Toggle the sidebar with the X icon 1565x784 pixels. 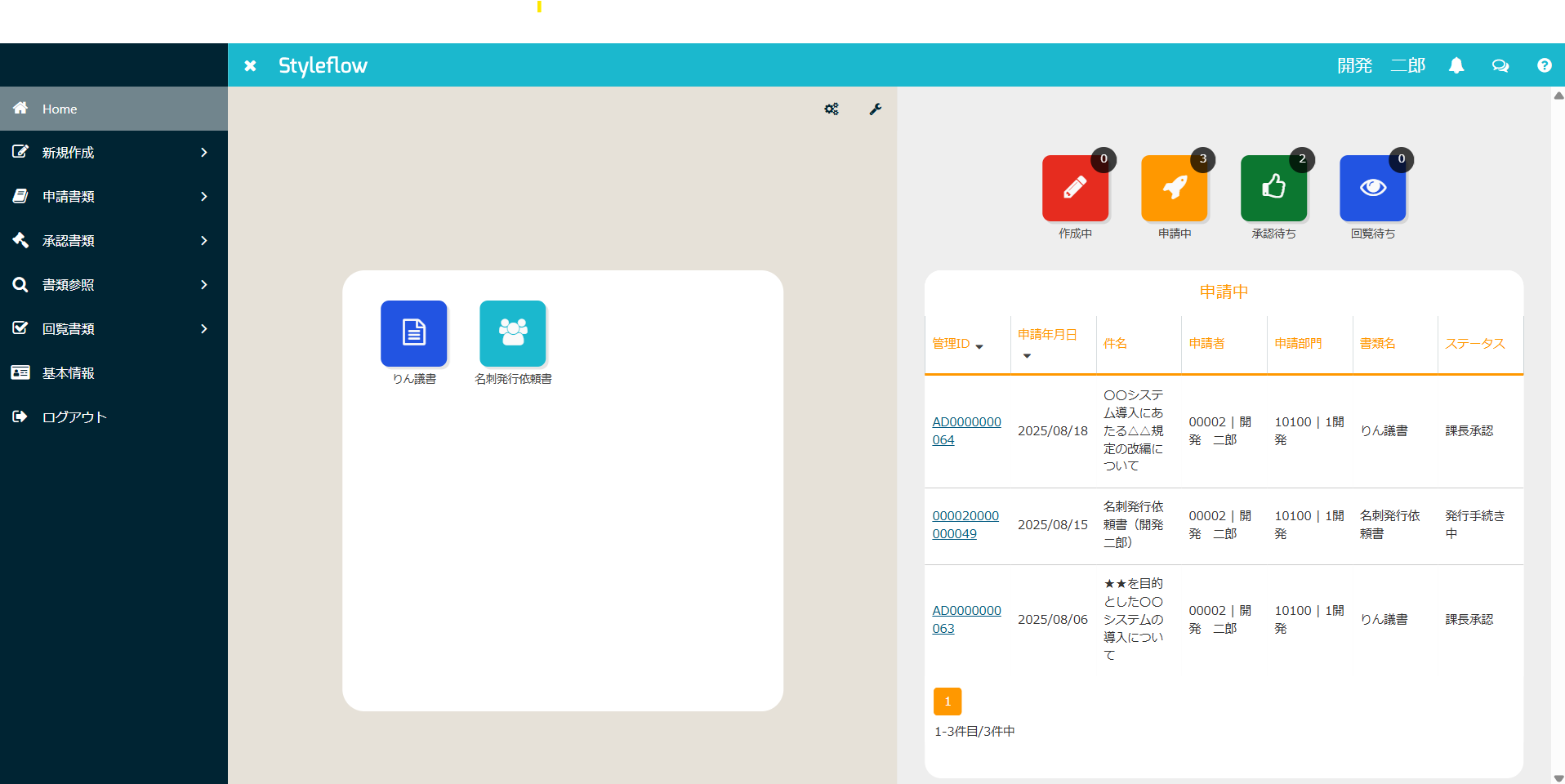click(251, 65)
